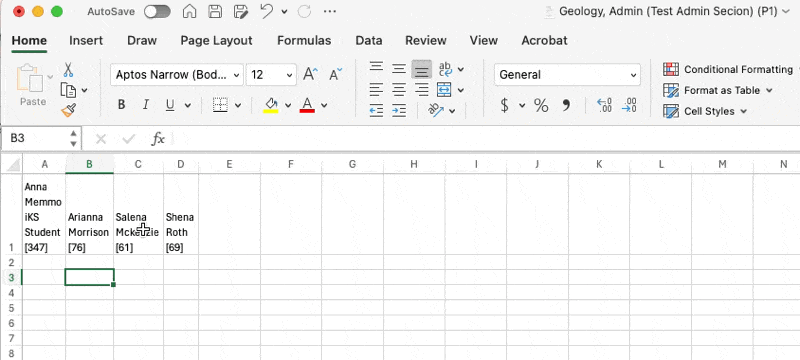This screenshot has width=800, height=360.
Task: Click the Middle Align icon
Action: click(399, 69)
